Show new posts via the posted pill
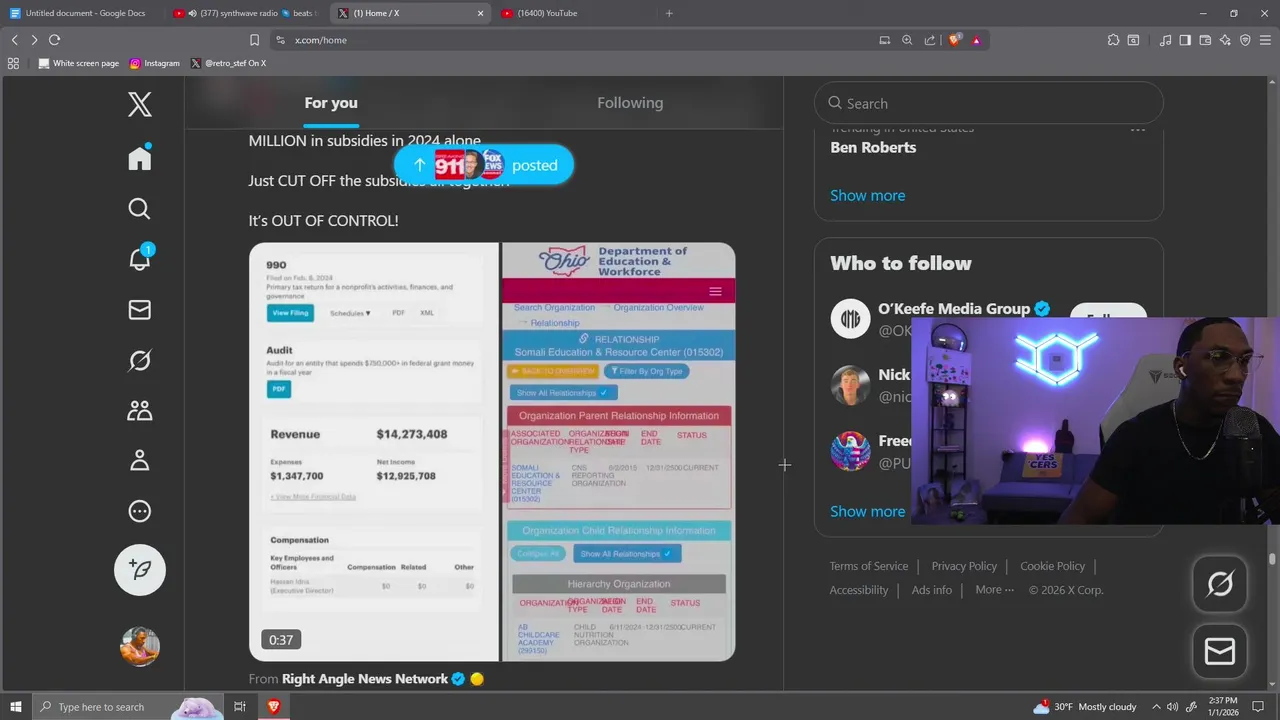 tap(484, 165)
